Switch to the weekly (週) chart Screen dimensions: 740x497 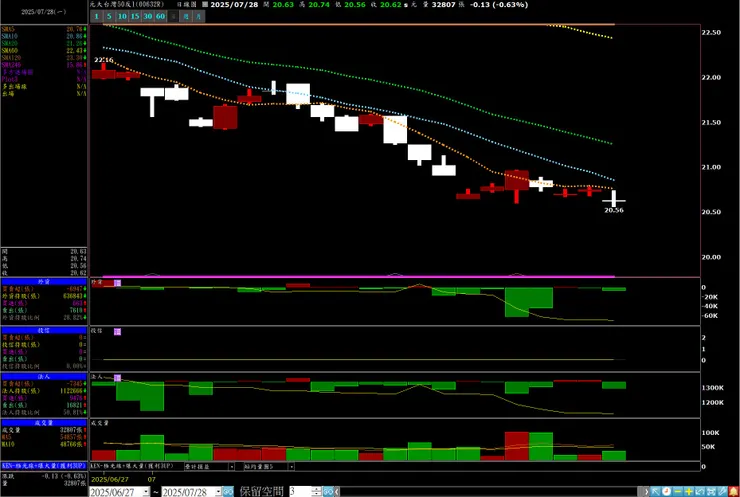[x=186, y=16]
